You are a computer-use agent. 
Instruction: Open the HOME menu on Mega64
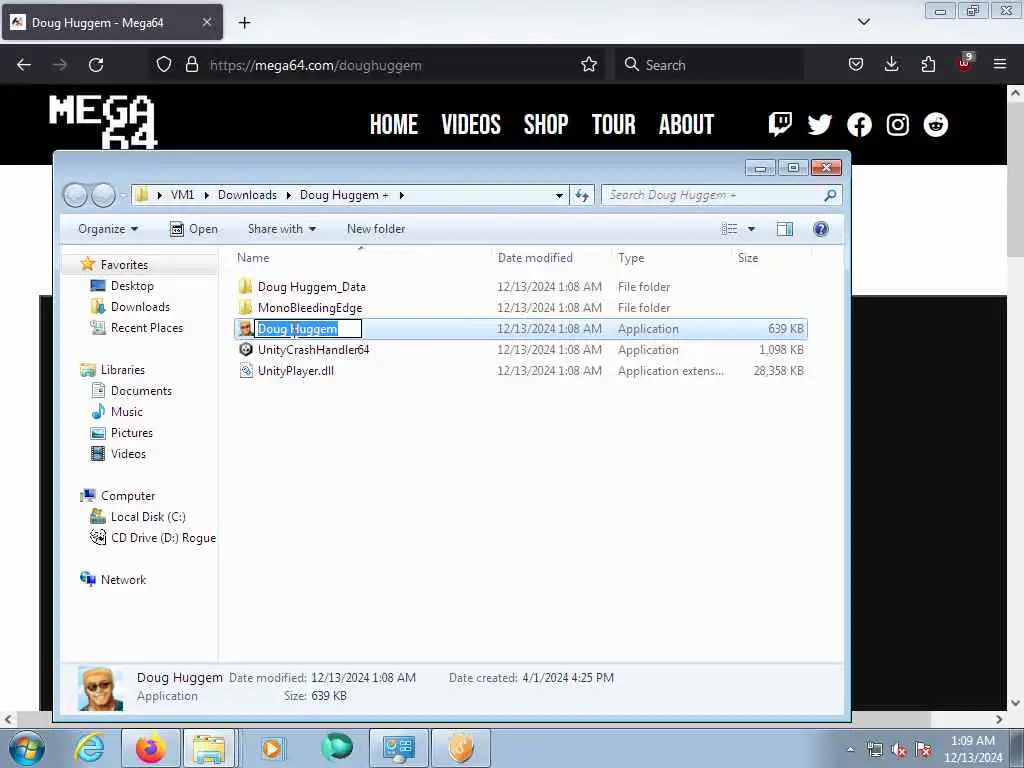[x=394, y=124]
